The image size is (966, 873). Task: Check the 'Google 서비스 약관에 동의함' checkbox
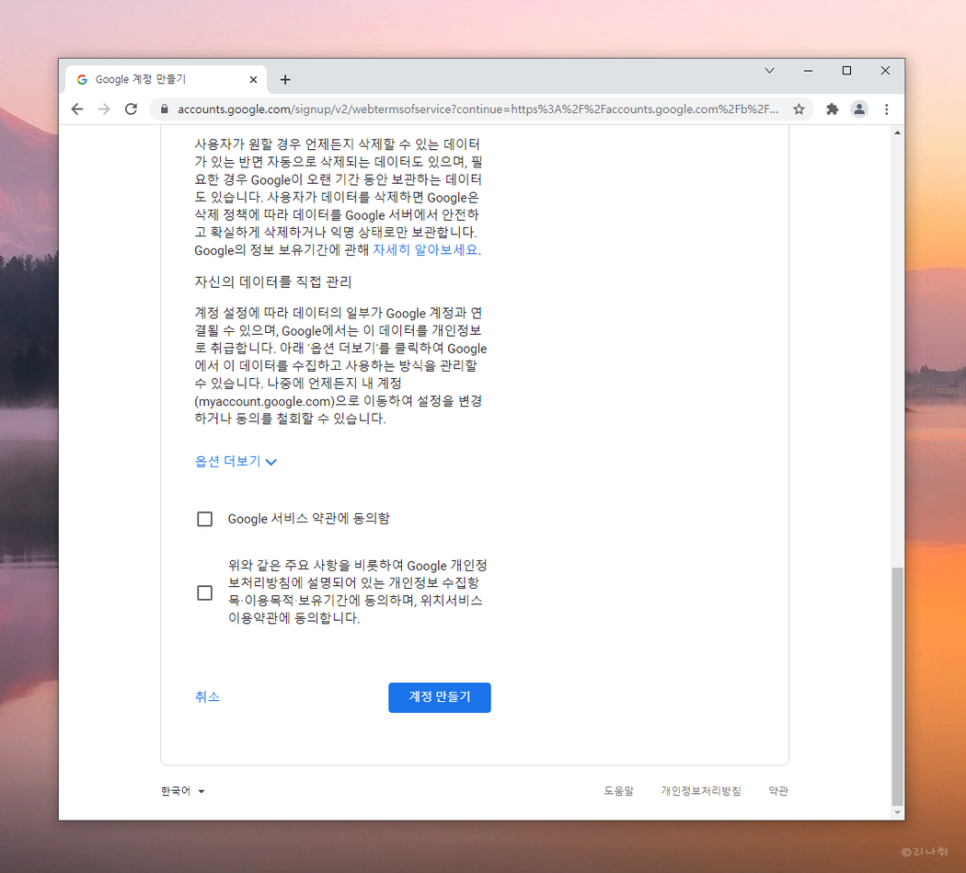click(205, 519)
